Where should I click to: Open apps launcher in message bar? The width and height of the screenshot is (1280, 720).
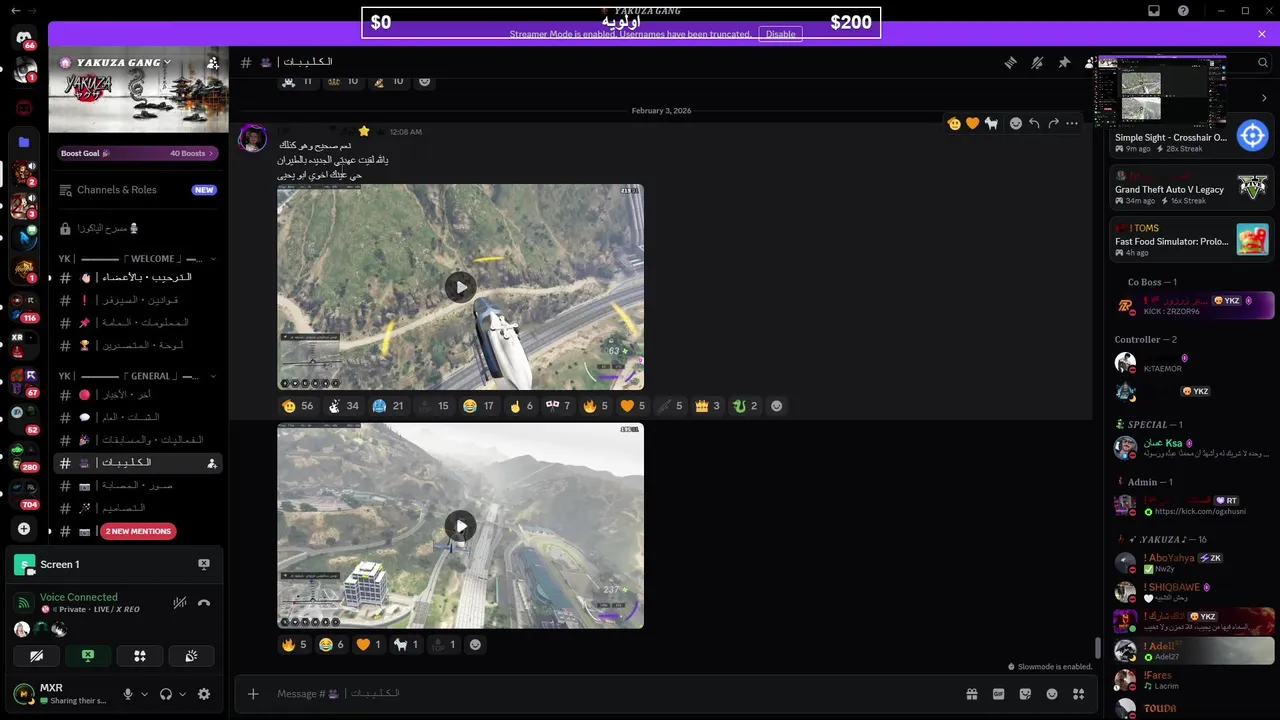tap(1078, 694)
